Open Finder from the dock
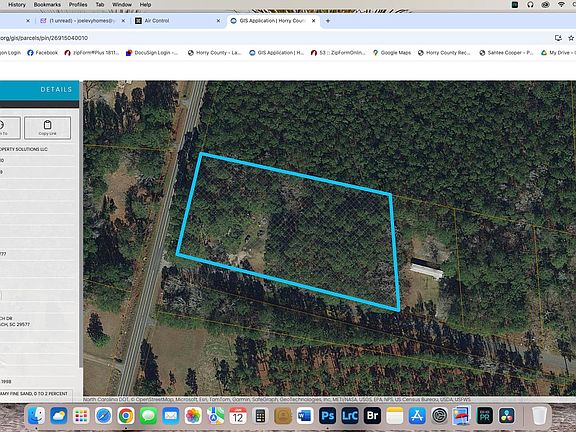The image size is (576, 432). click(x=36, y=416)
